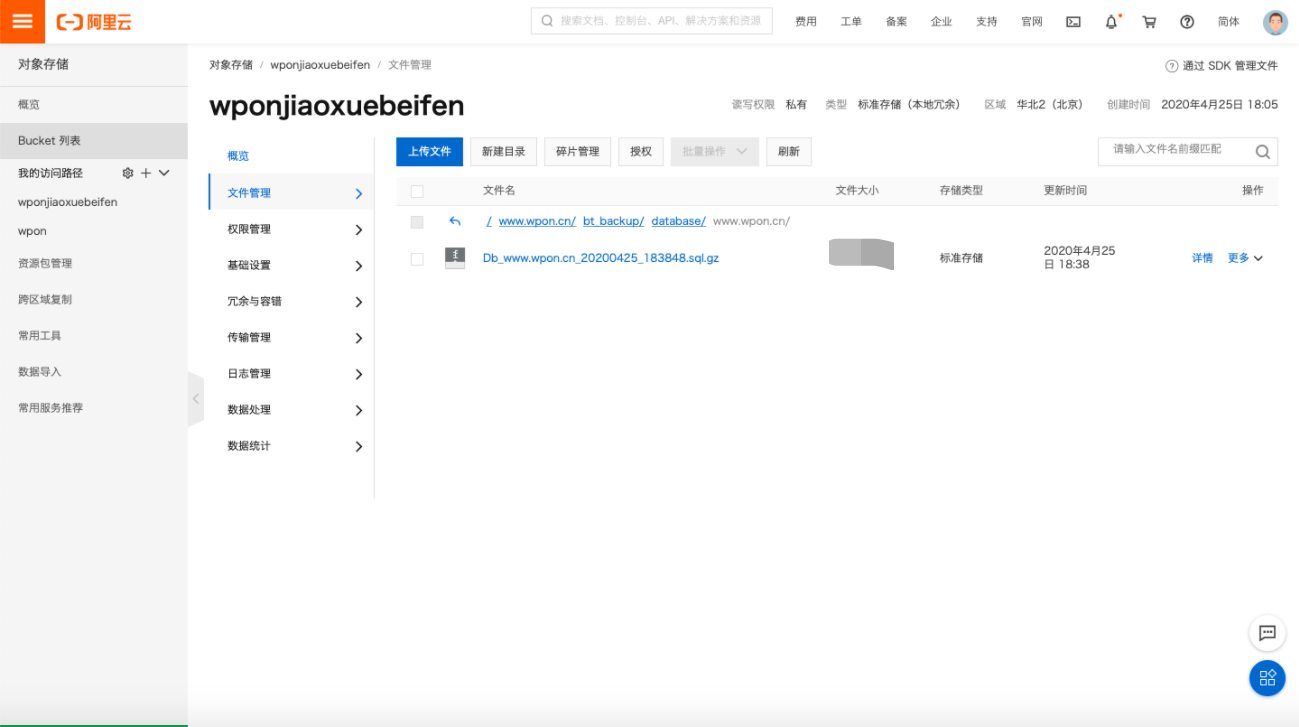The width and height of the screenshot is (1299, 727).
Task: Go to root path slash link
Action: 489,221
